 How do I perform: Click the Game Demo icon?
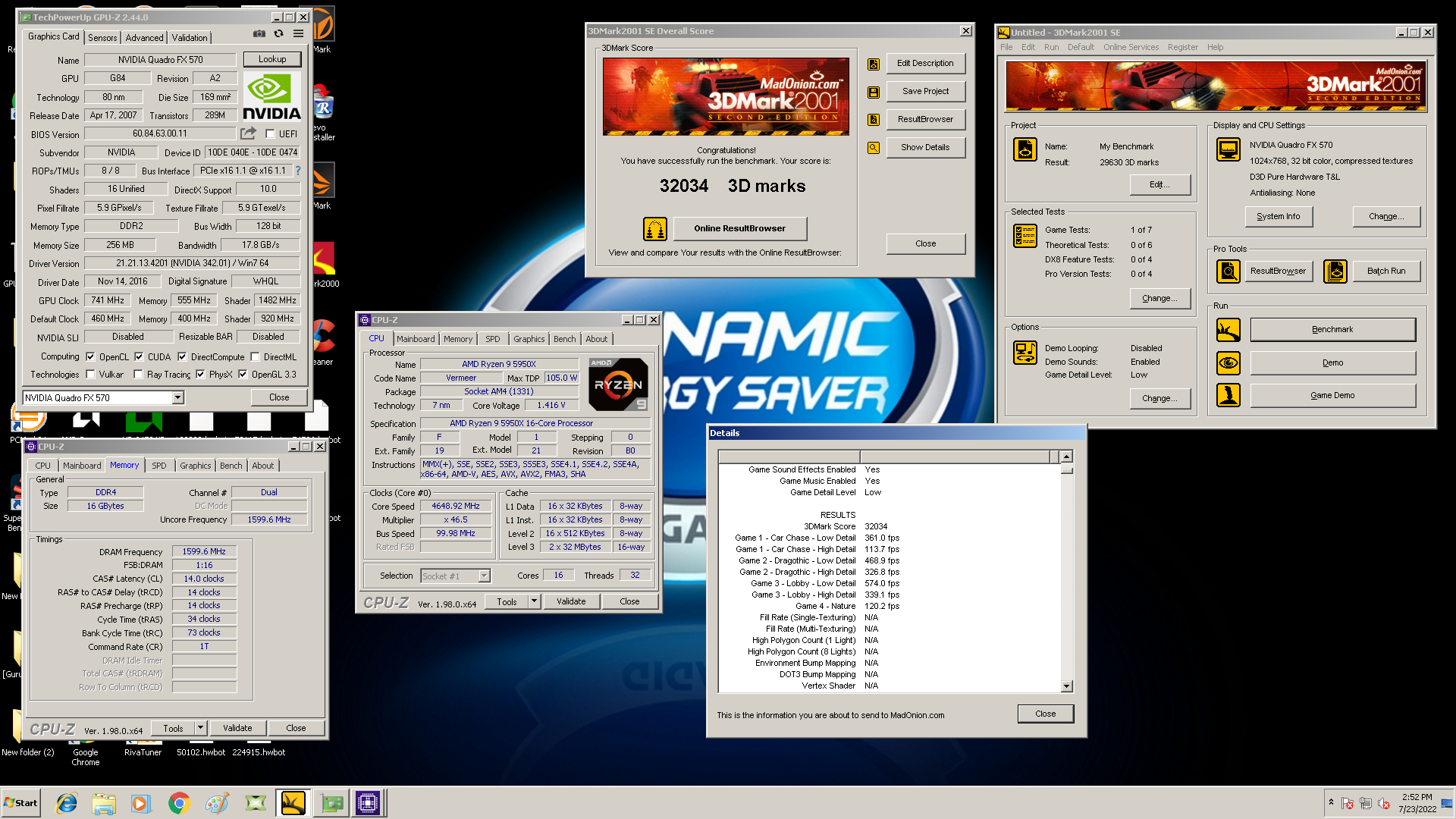pyautogui.click(x=1228, y=395)
